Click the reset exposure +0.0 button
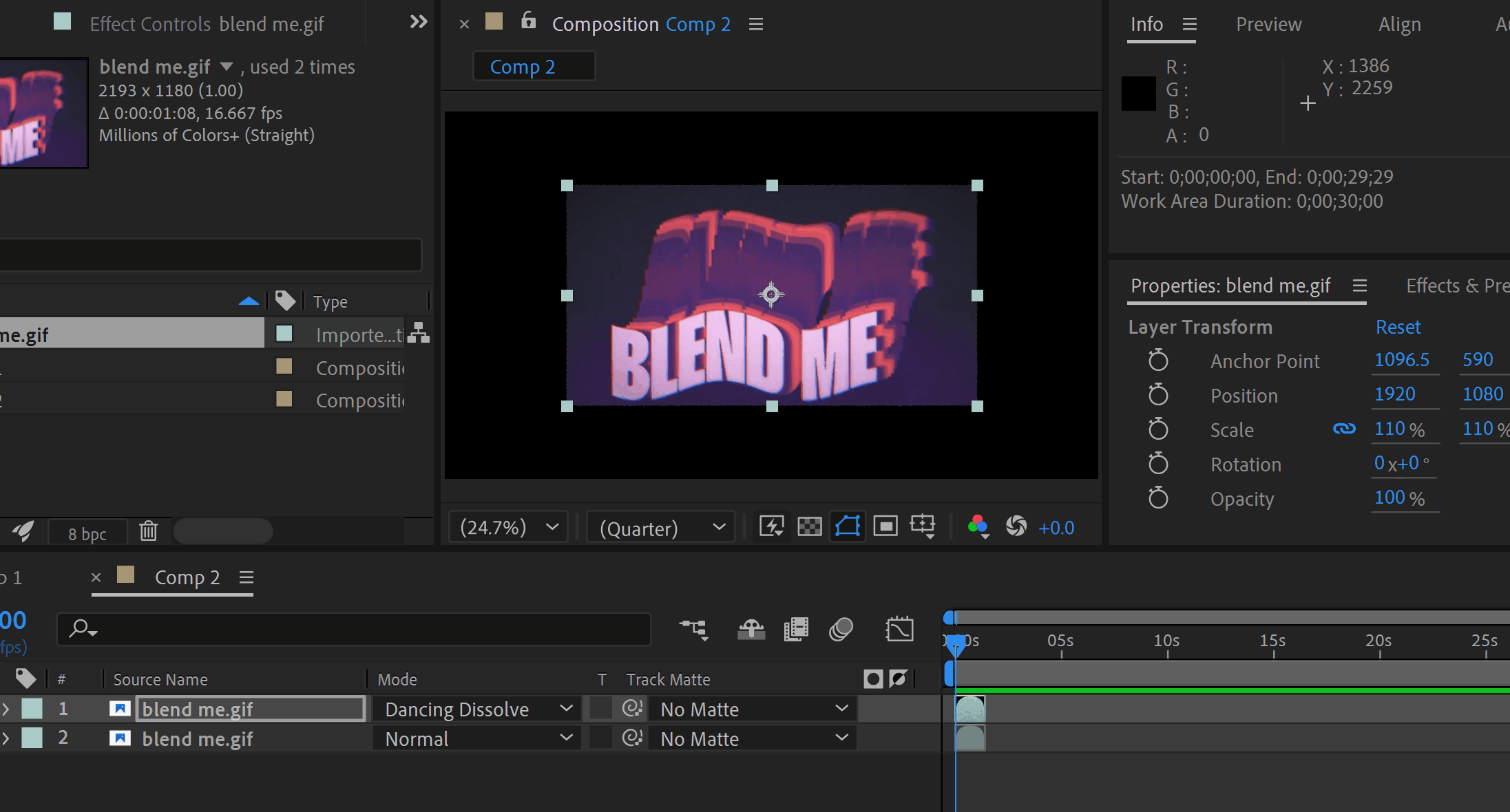This screenshot has width=1510, height=812. point(1017,526)
